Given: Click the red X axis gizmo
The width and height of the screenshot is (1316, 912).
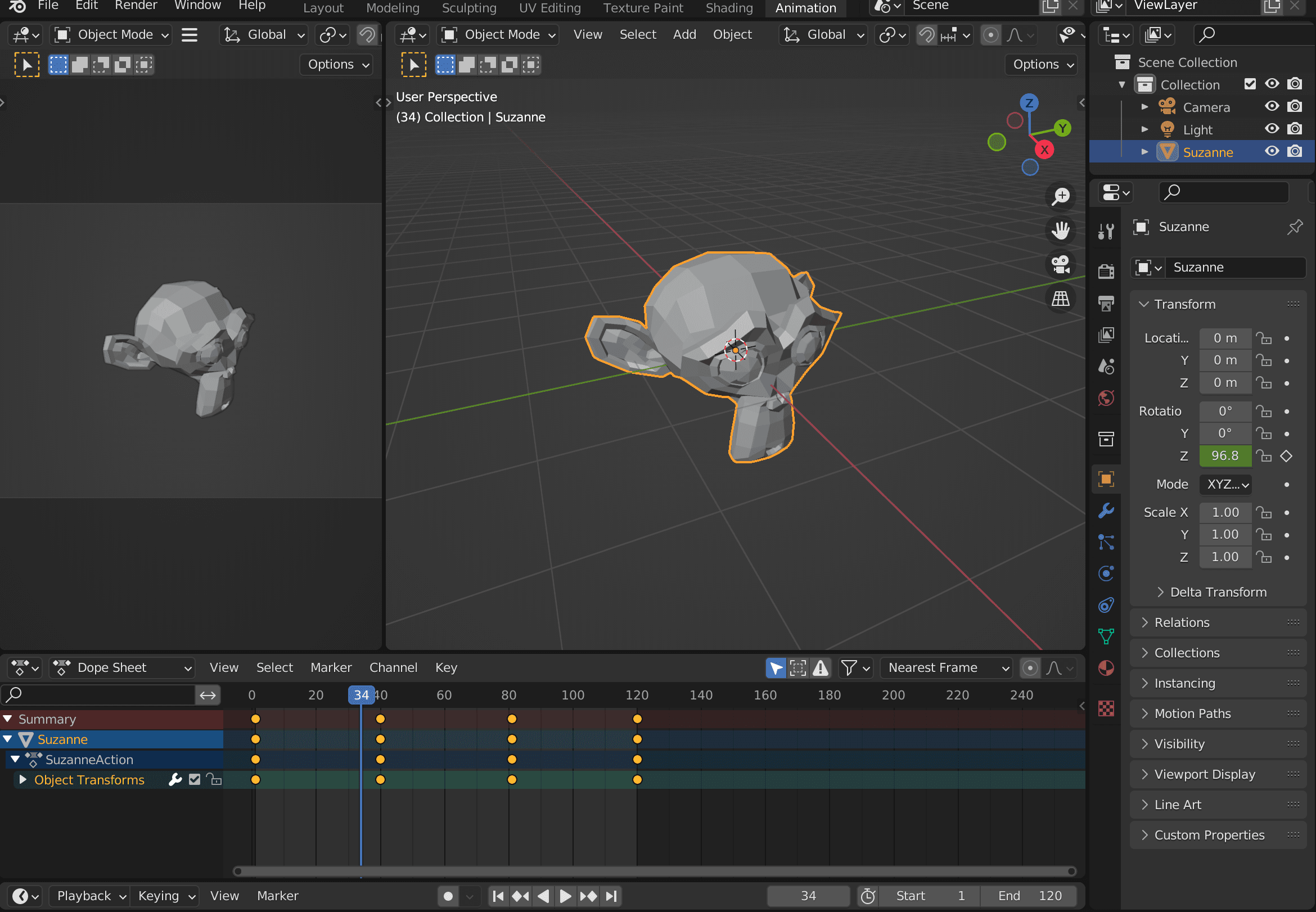Looking at the screenshot, I should (1044, 150).
